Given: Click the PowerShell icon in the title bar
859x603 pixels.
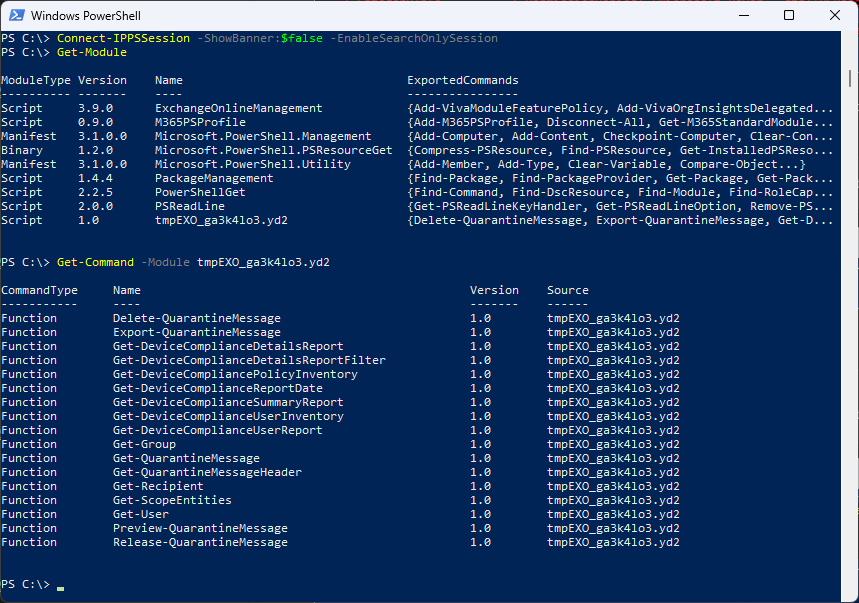Looking at the screenshot, I should tap(16, 15).
